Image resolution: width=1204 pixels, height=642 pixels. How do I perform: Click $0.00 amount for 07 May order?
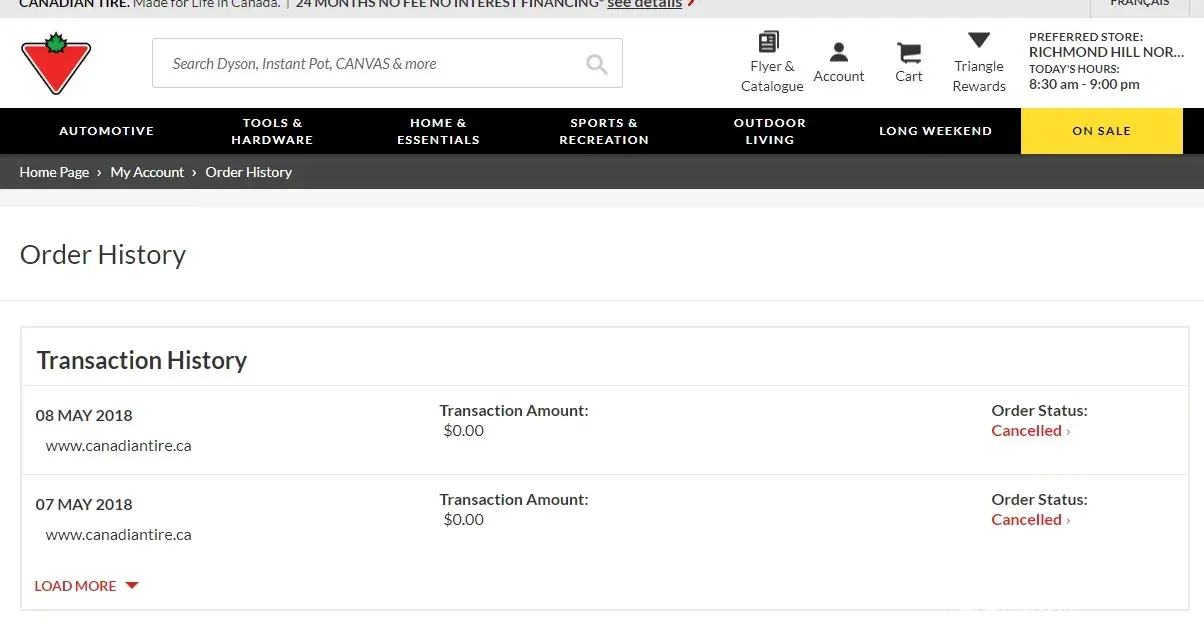[464, 520]
